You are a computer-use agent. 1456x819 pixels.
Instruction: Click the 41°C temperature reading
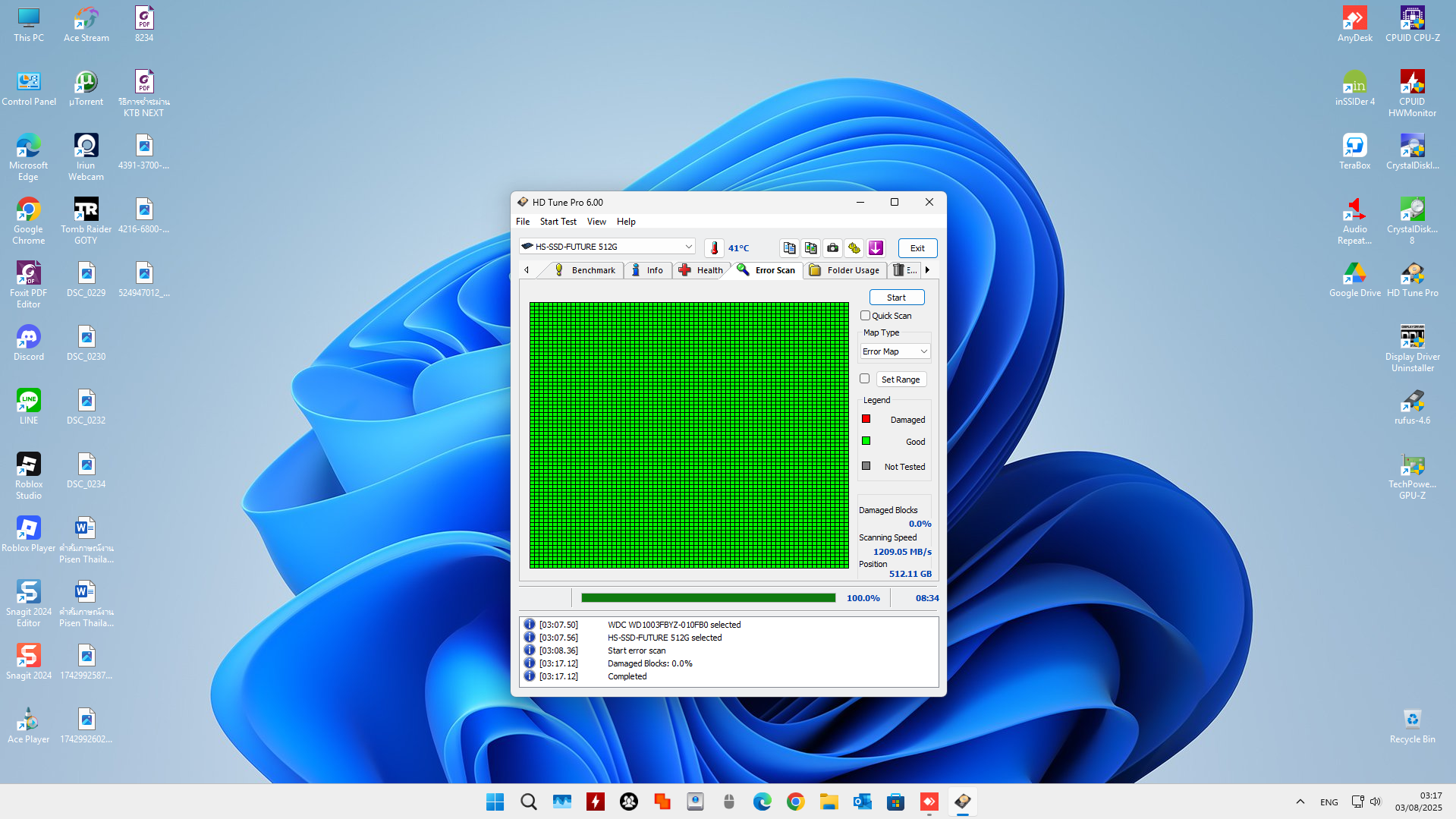point(738,248)
